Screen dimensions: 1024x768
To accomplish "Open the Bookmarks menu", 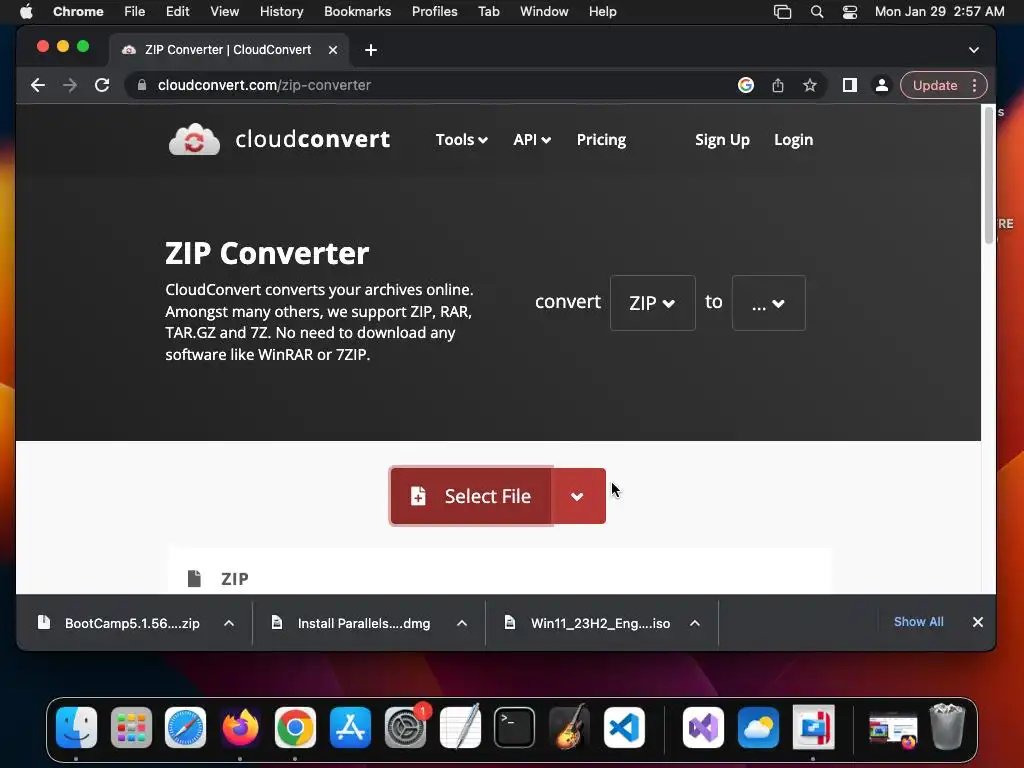I will (x=357, y=12).
